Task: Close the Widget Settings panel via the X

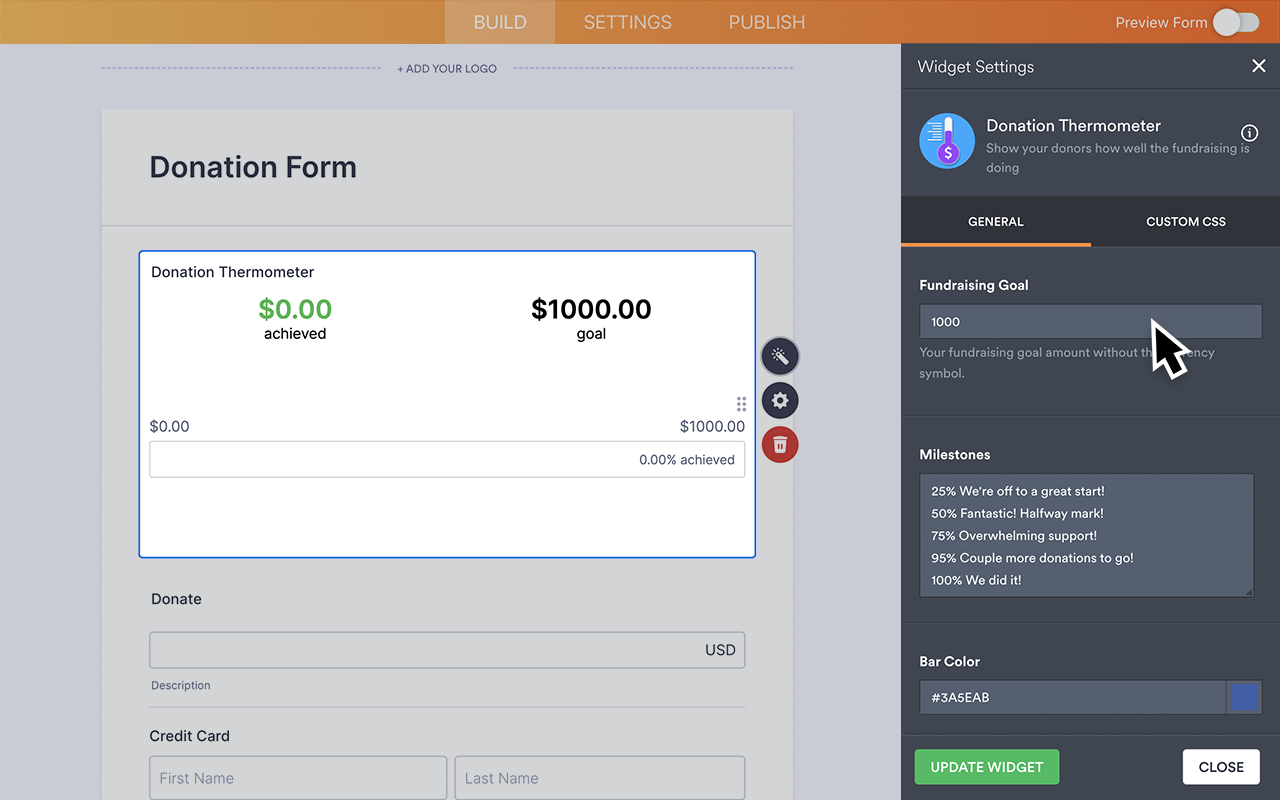Action: coord(1259,66)
